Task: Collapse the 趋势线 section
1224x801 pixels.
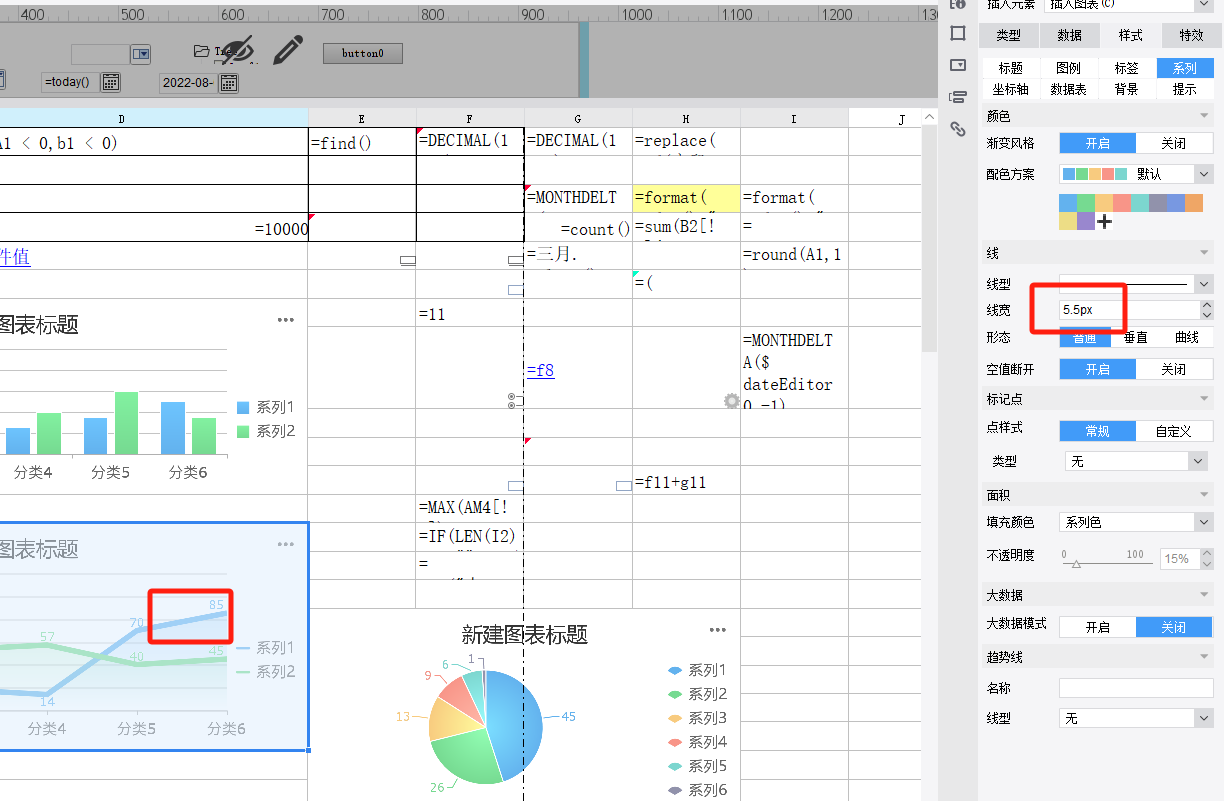Action: tap(1203, 657)
